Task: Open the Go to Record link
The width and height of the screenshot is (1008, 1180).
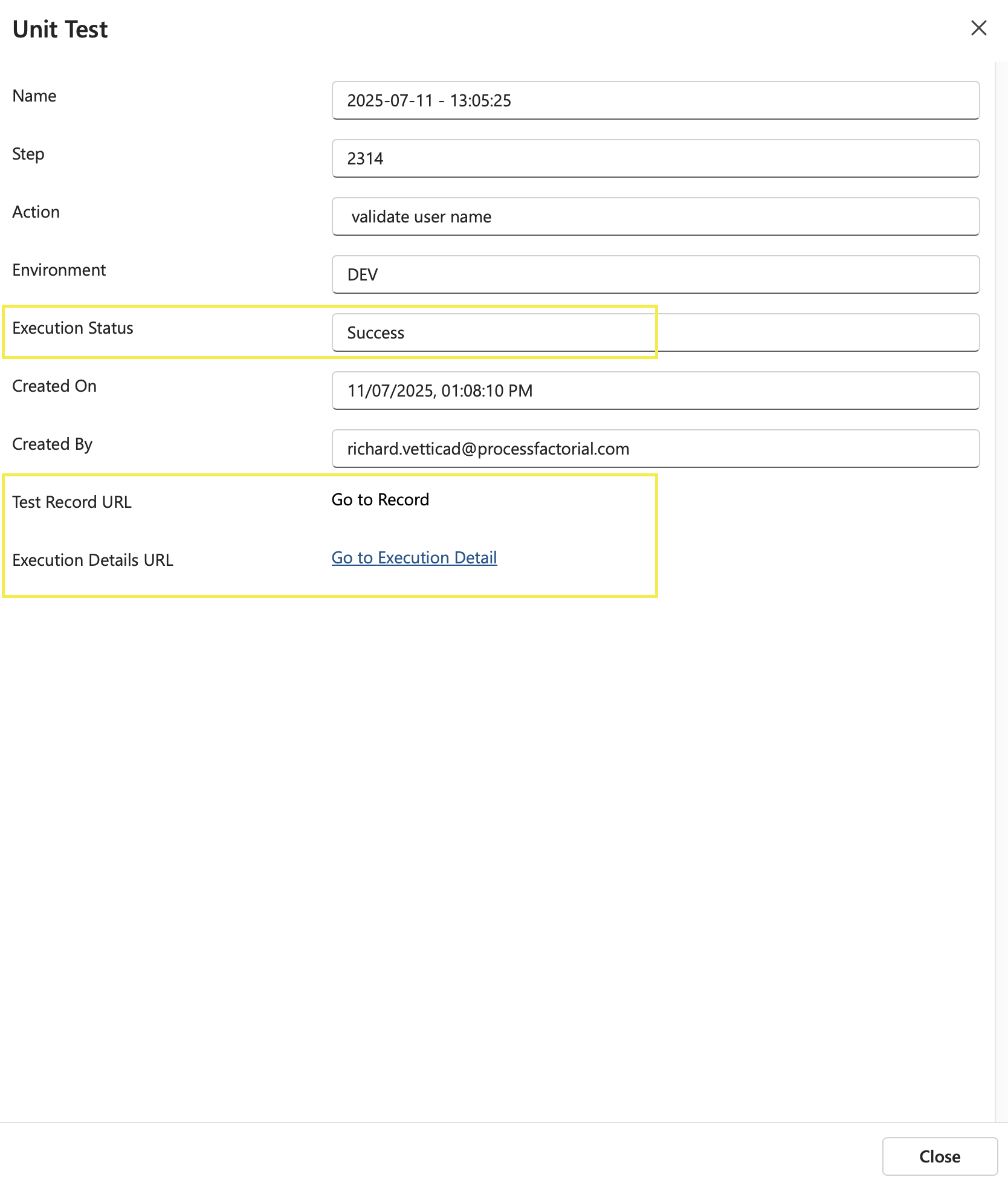Action: point(380,500)
